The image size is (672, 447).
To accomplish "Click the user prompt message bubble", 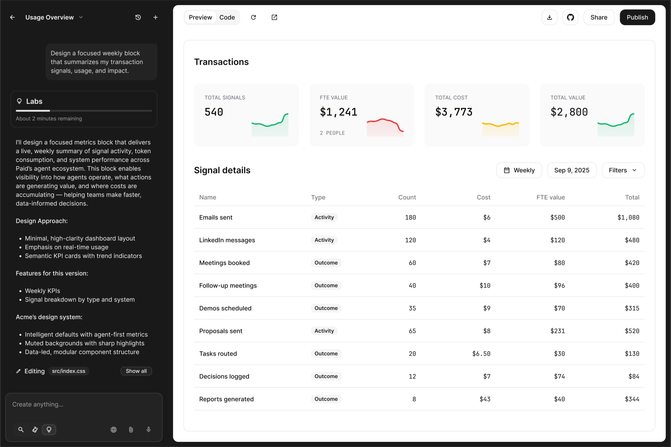I will (101, 62).
